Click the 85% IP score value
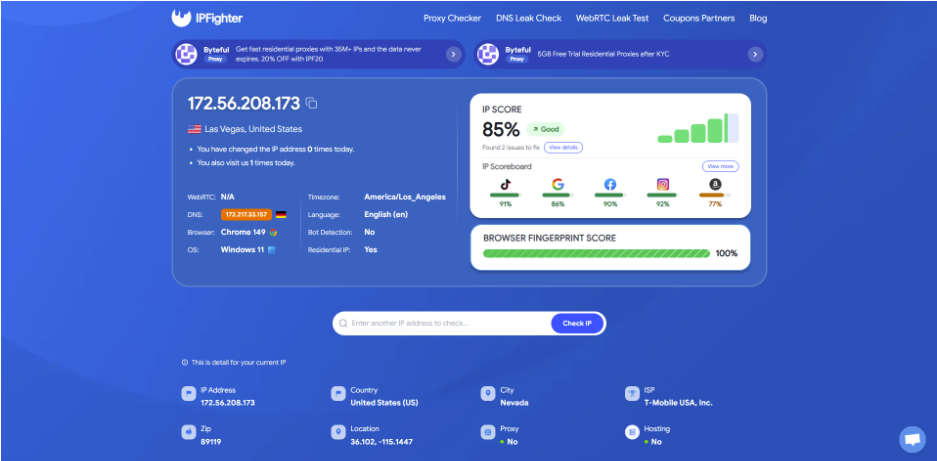 [501, 129]
